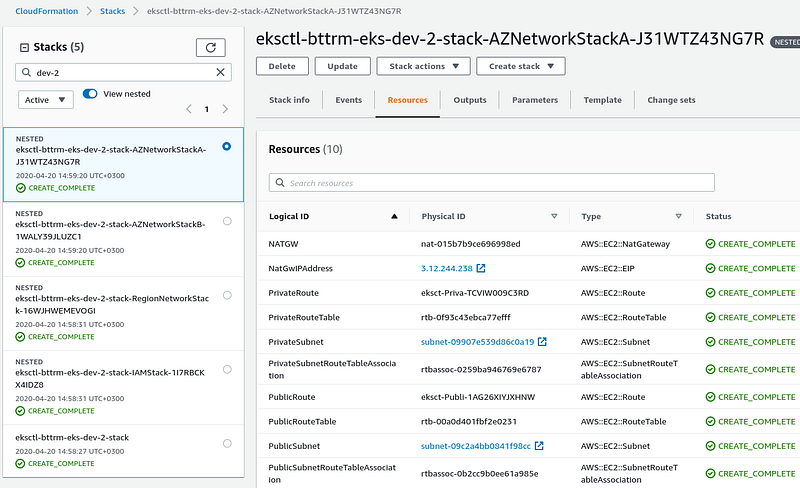The image size is (800, 488).
Task: Open the 3.12.244.238 EIP link
Action: [x=447, y=269]
